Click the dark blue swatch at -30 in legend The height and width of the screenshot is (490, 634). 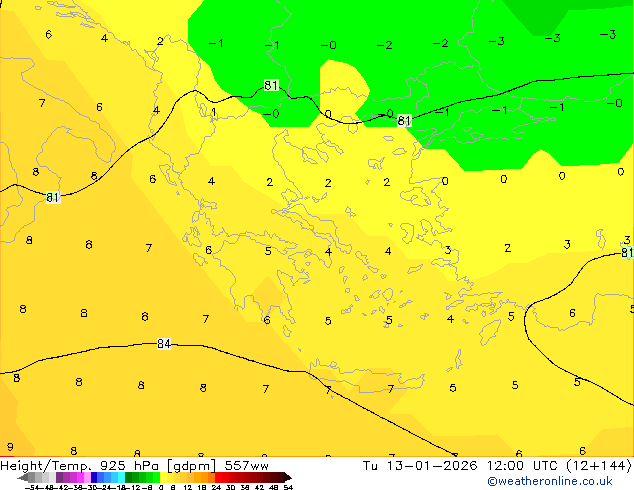(94, 477)
